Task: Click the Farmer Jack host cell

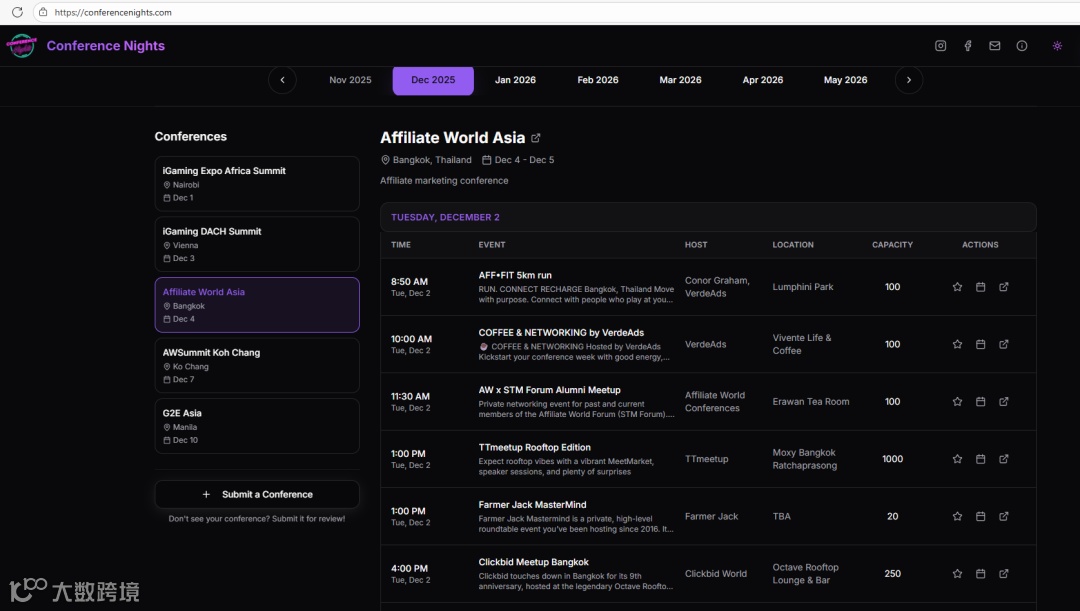Action: 711,516
